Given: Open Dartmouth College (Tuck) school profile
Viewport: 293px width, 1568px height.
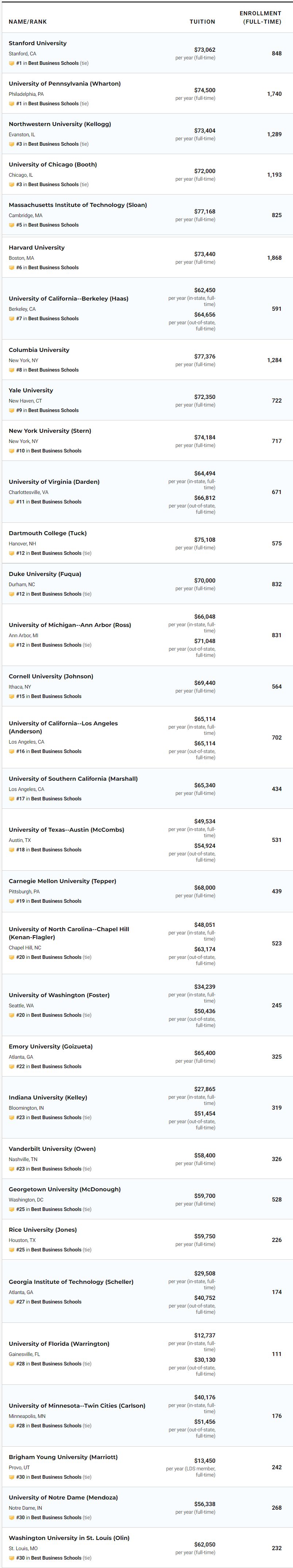Looking at the screenshot, I should click(47, 533).
